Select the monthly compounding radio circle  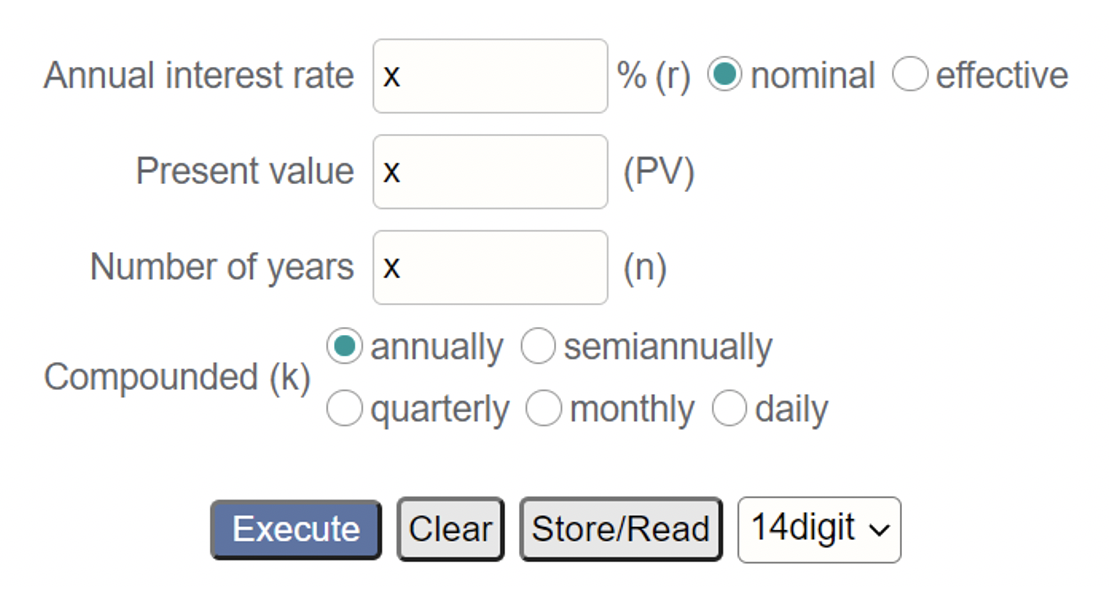tap(544, 409)
